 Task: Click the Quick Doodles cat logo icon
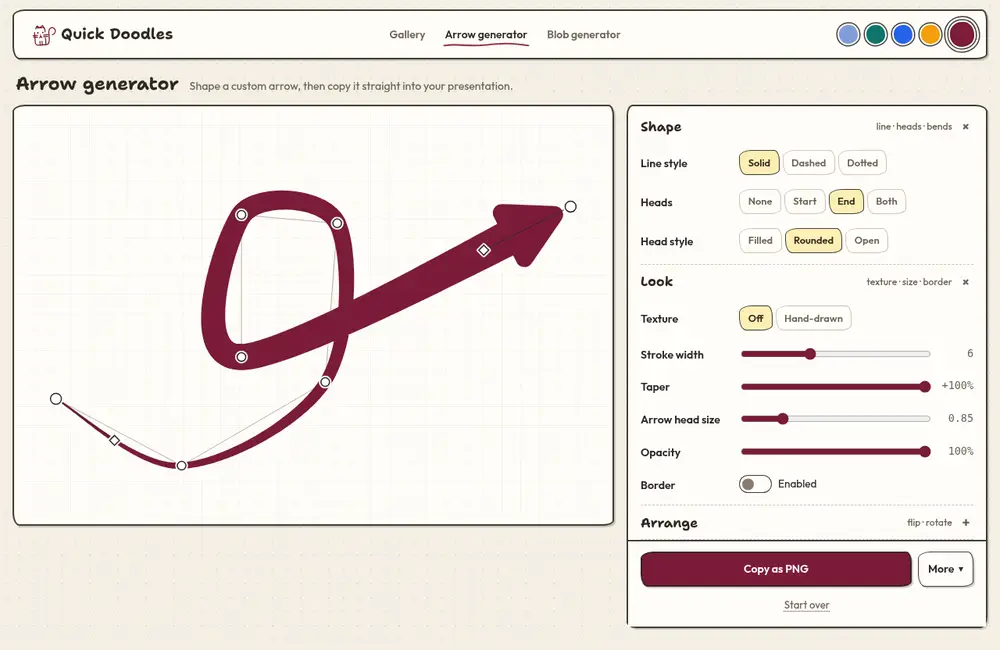tap(43, 34)
